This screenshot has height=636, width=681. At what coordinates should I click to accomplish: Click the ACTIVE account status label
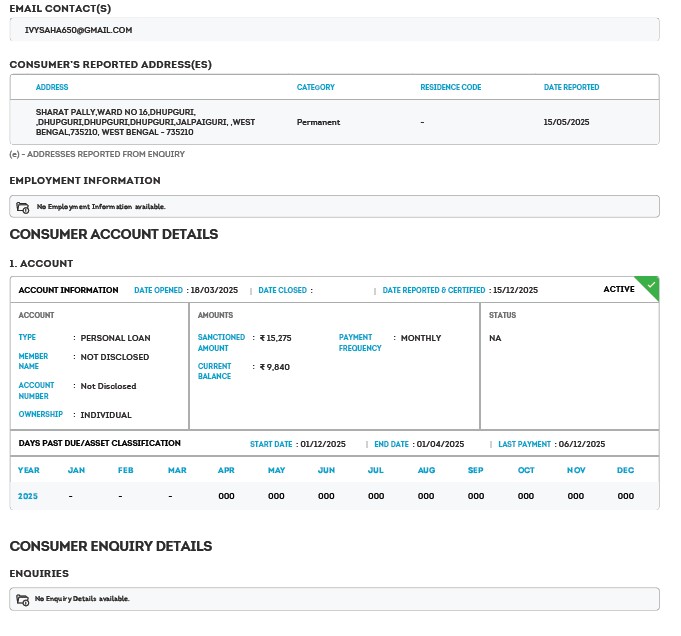(619, 289)
